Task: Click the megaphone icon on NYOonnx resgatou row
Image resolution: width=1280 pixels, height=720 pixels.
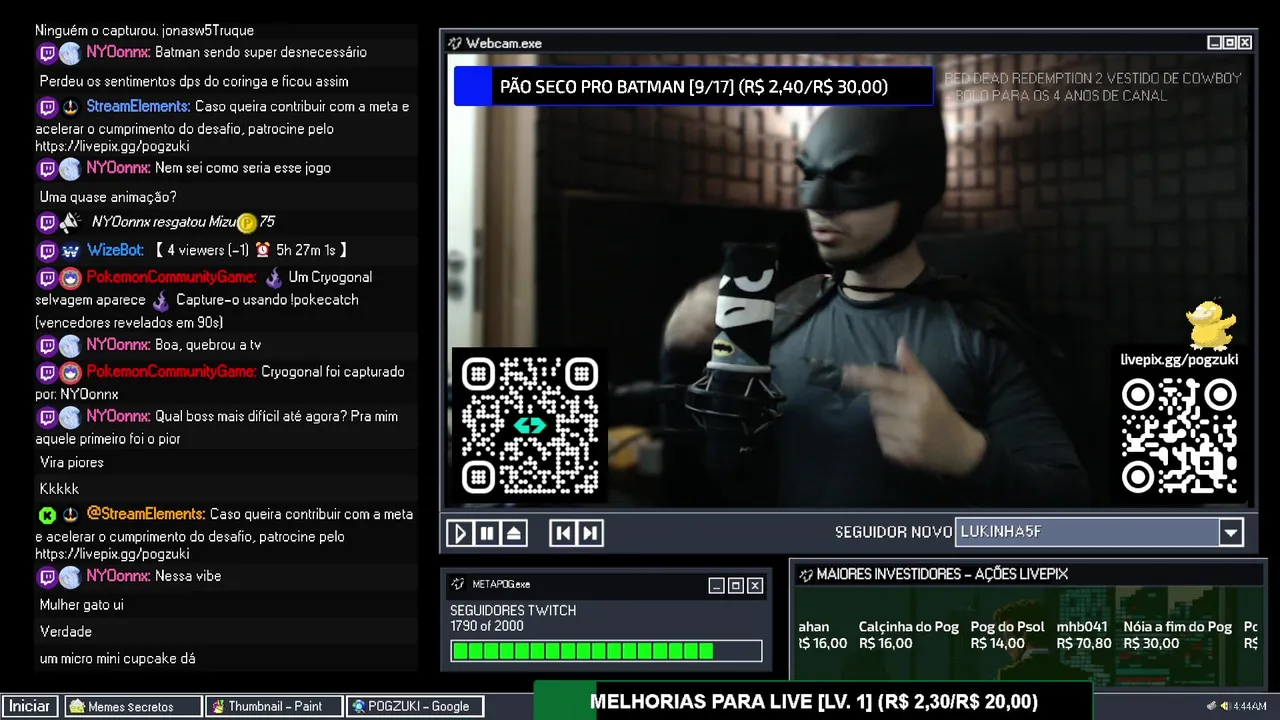Action: pos(70,222)
